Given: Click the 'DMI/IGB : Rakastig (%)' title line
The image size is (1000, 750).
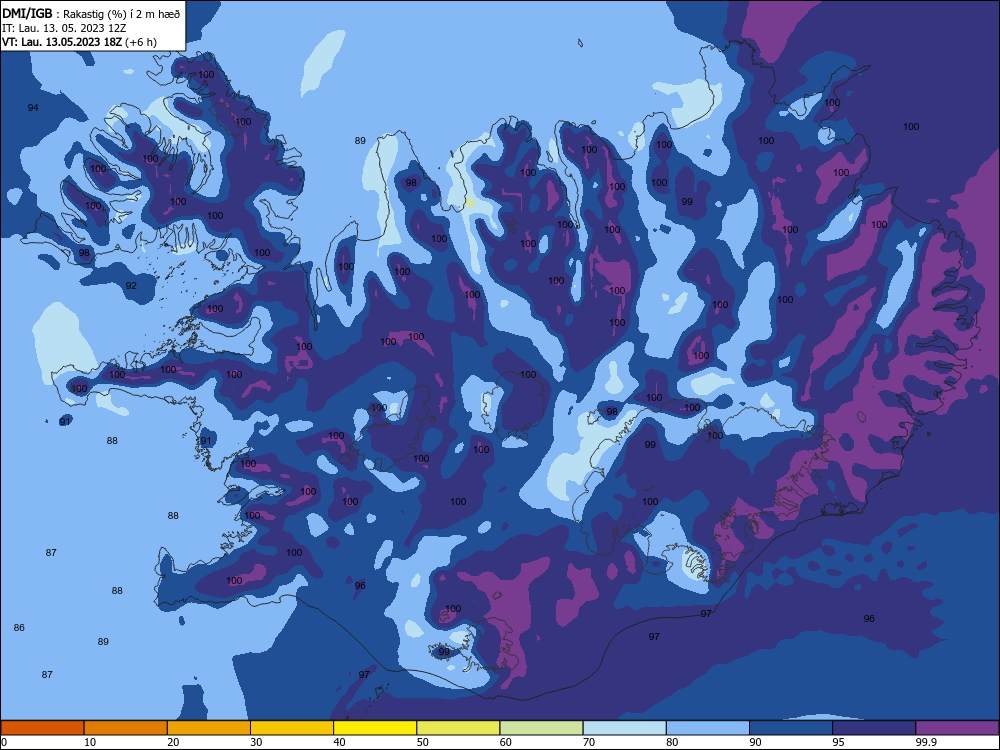Looking at the screenshot, I should 91,13.
